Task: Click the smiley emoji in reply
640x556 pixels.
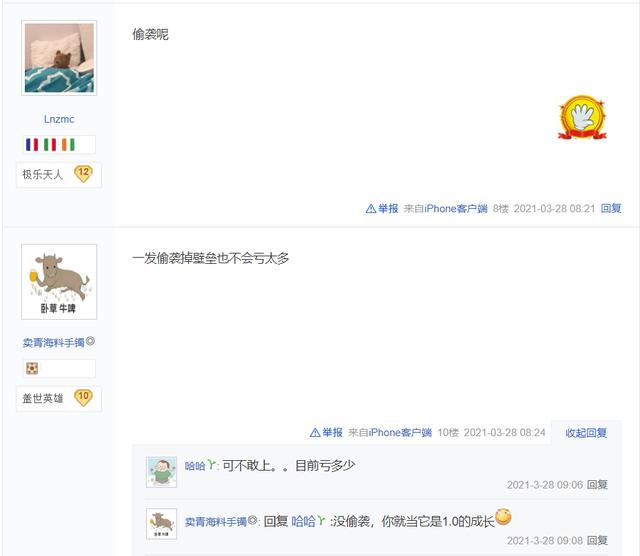Action: pyautogui.click(x=503, y=517)
